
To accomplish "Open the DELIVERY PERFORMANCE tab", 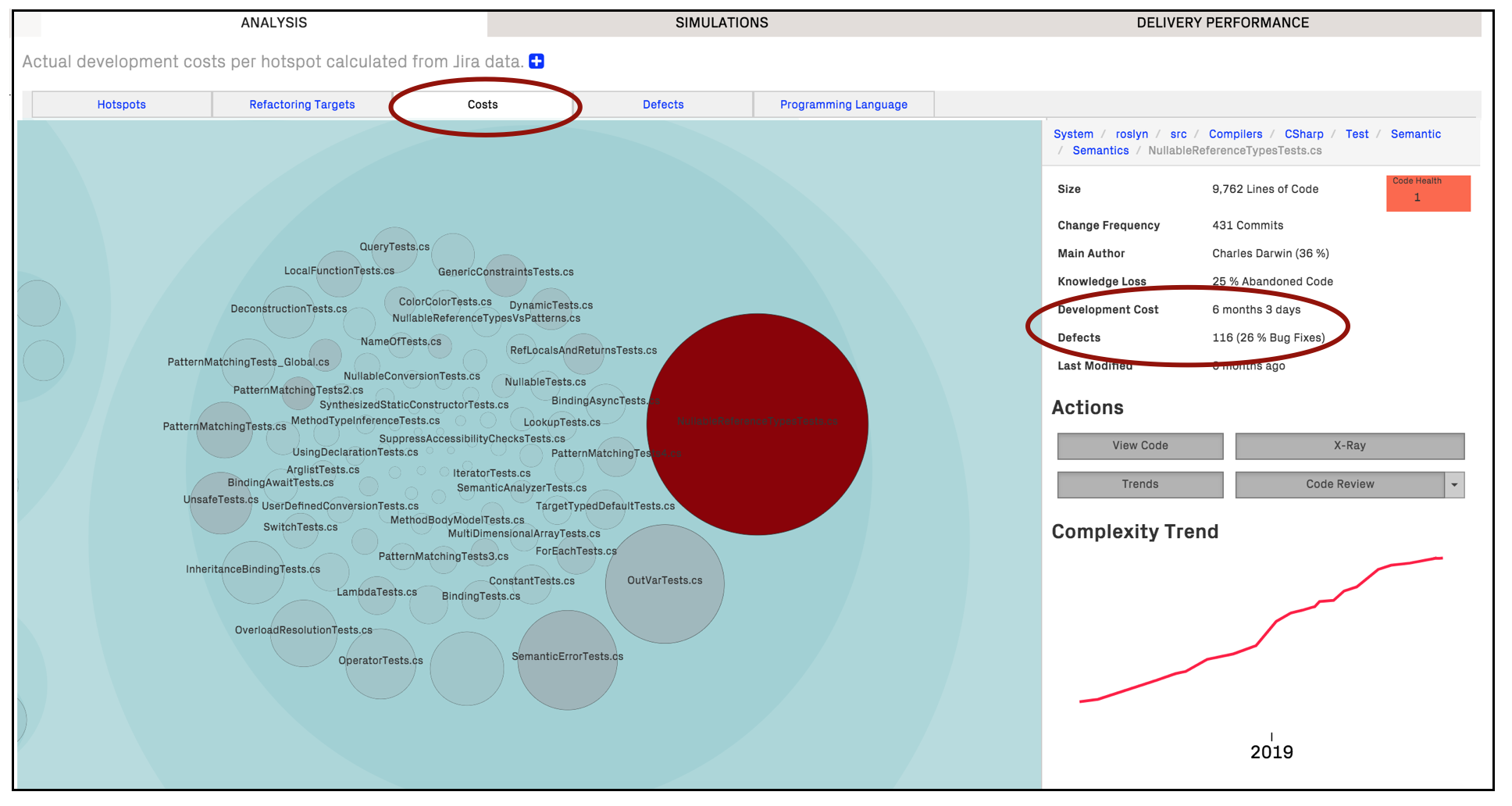I will [1221, 22].
